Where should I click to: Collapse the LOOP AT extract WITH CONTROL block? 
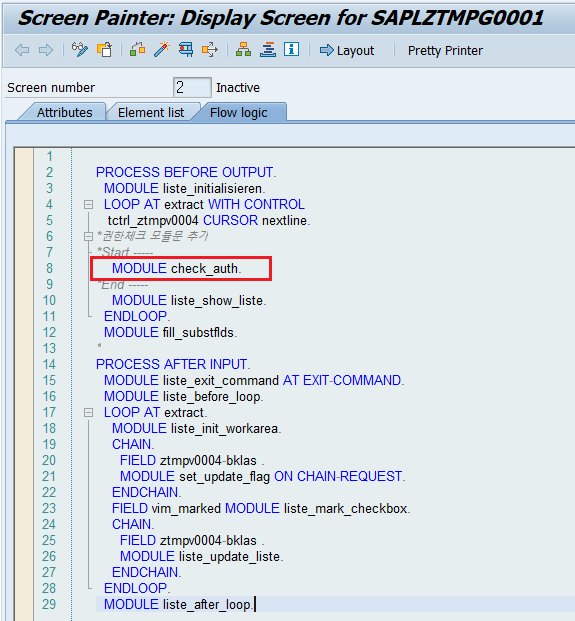(88, 204)
